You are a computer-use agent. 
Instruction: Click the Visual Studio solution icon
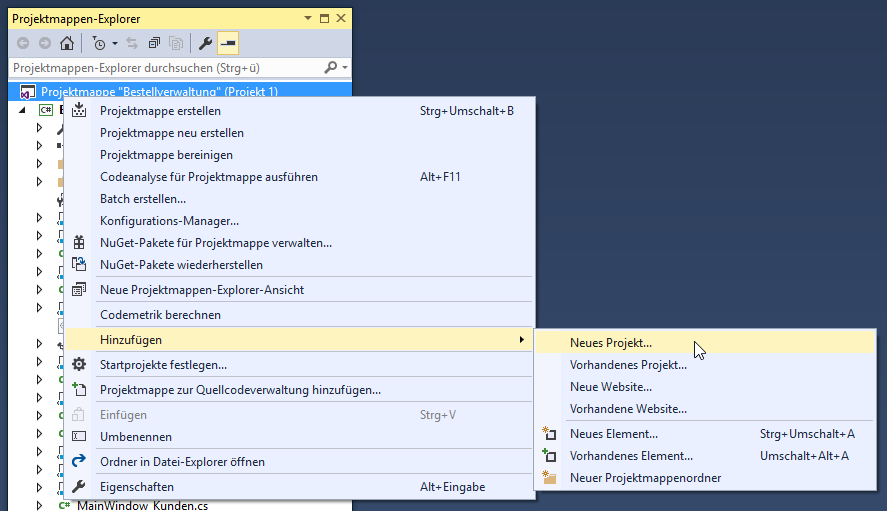click(27, 92)
